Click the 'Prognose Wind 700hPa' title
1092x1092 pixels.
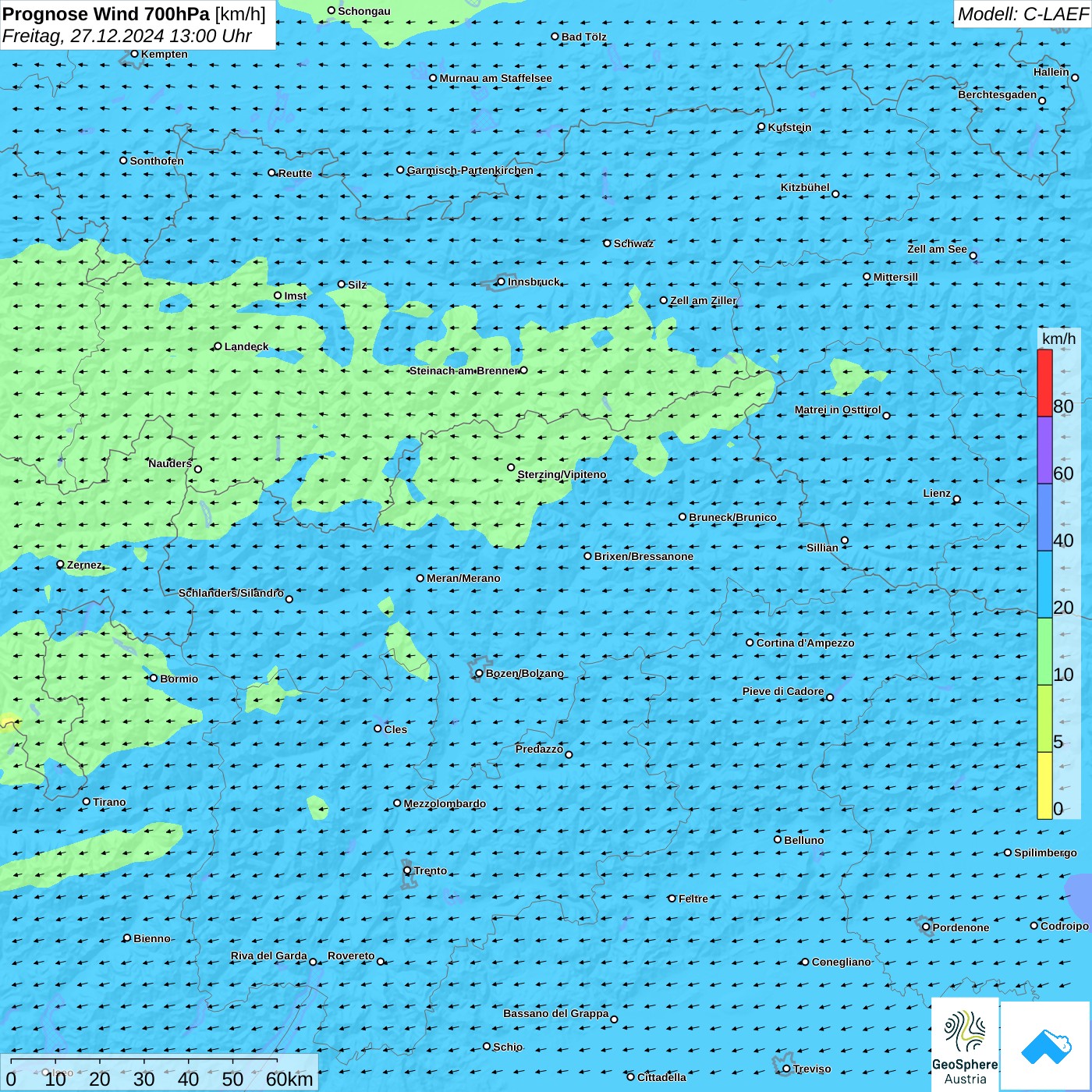click(106, 14)
